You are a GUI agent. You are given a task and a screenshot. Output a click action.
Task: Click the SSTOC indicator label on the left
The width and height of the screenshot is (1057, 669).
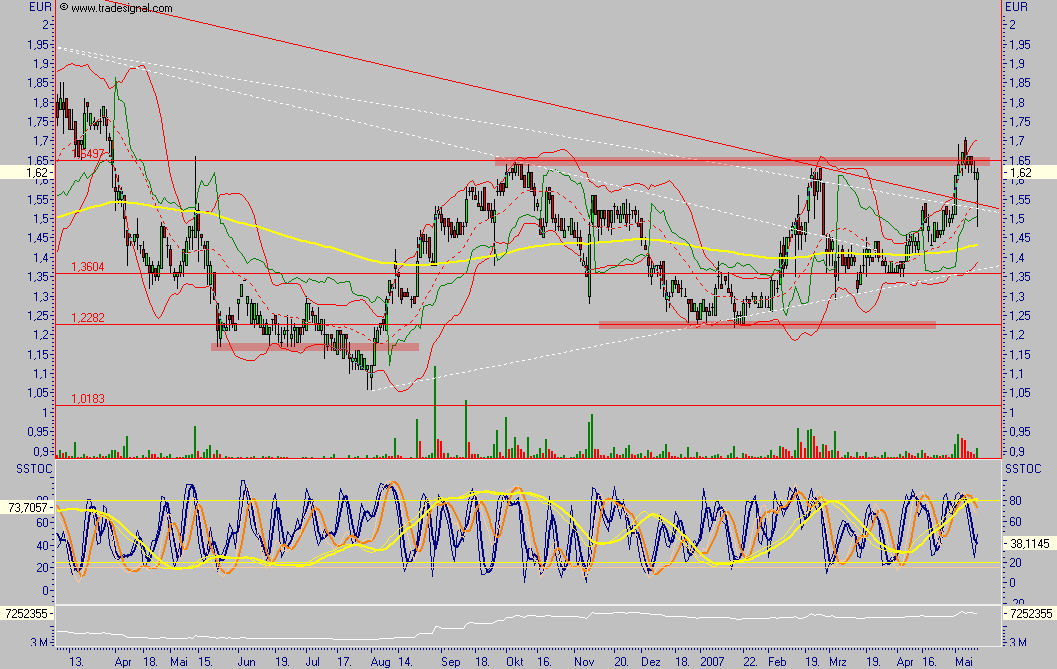pyautogui.click(x=34, y=469)
